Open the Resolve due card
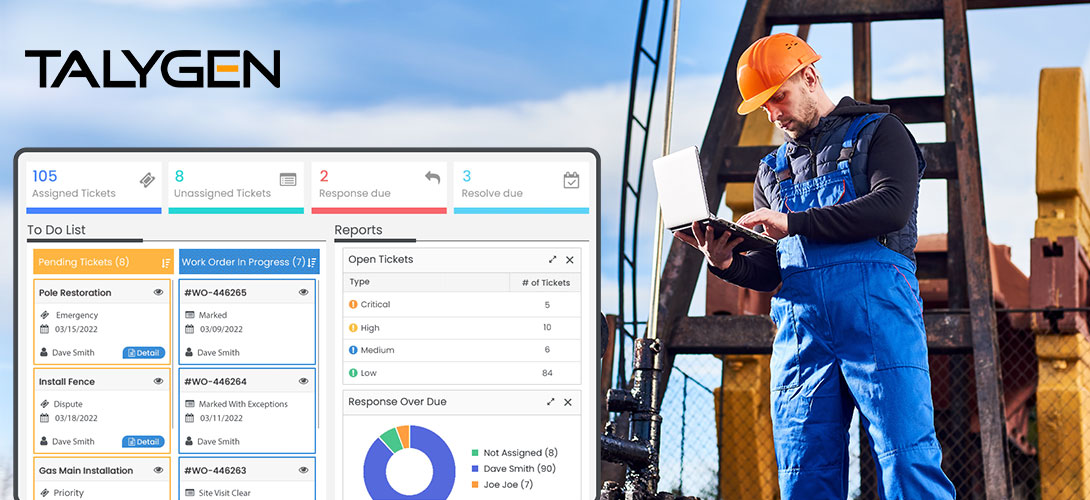This screenshot has height=500, width=1090. click(521, 187)
